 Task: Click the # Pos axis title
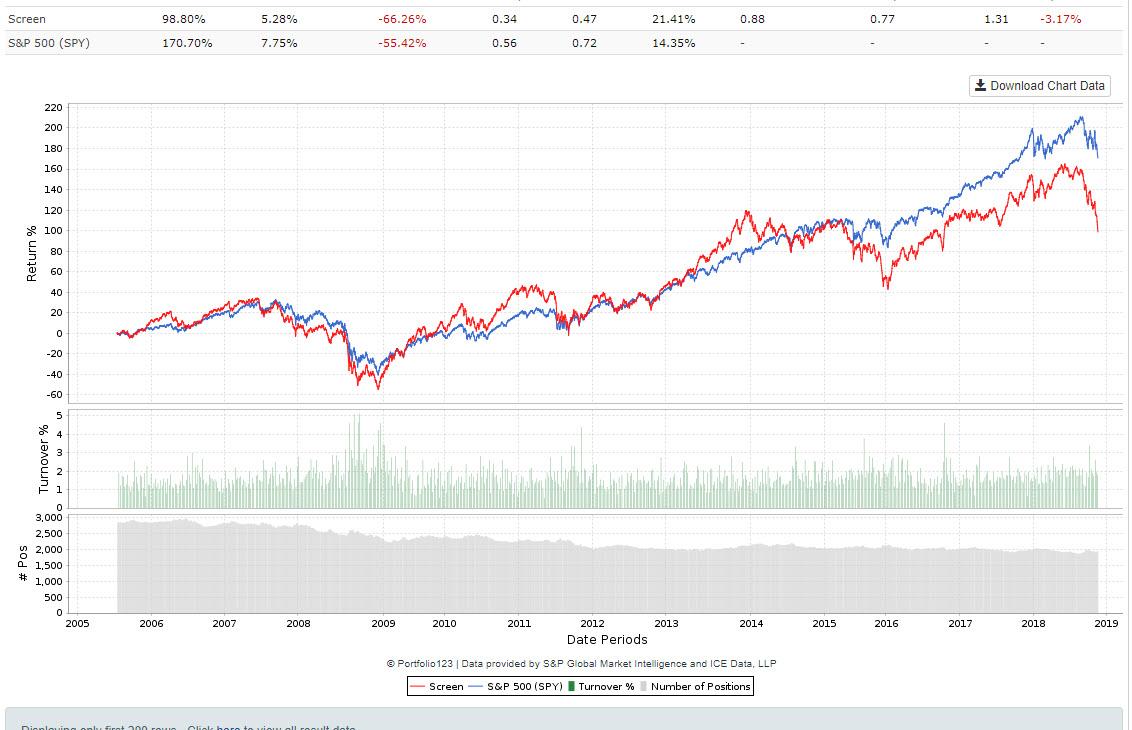[x=23, y=563]
